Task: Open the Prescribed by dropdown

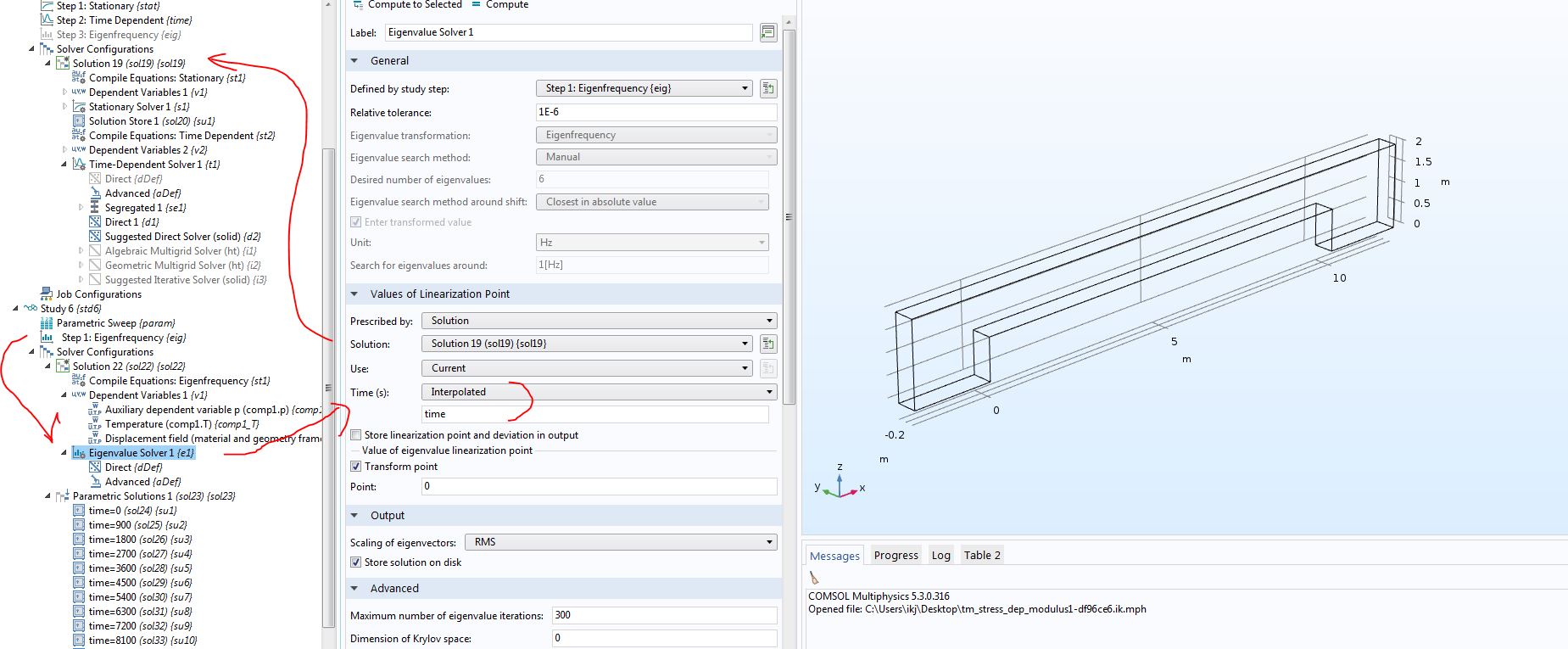Action: (599, 321)
